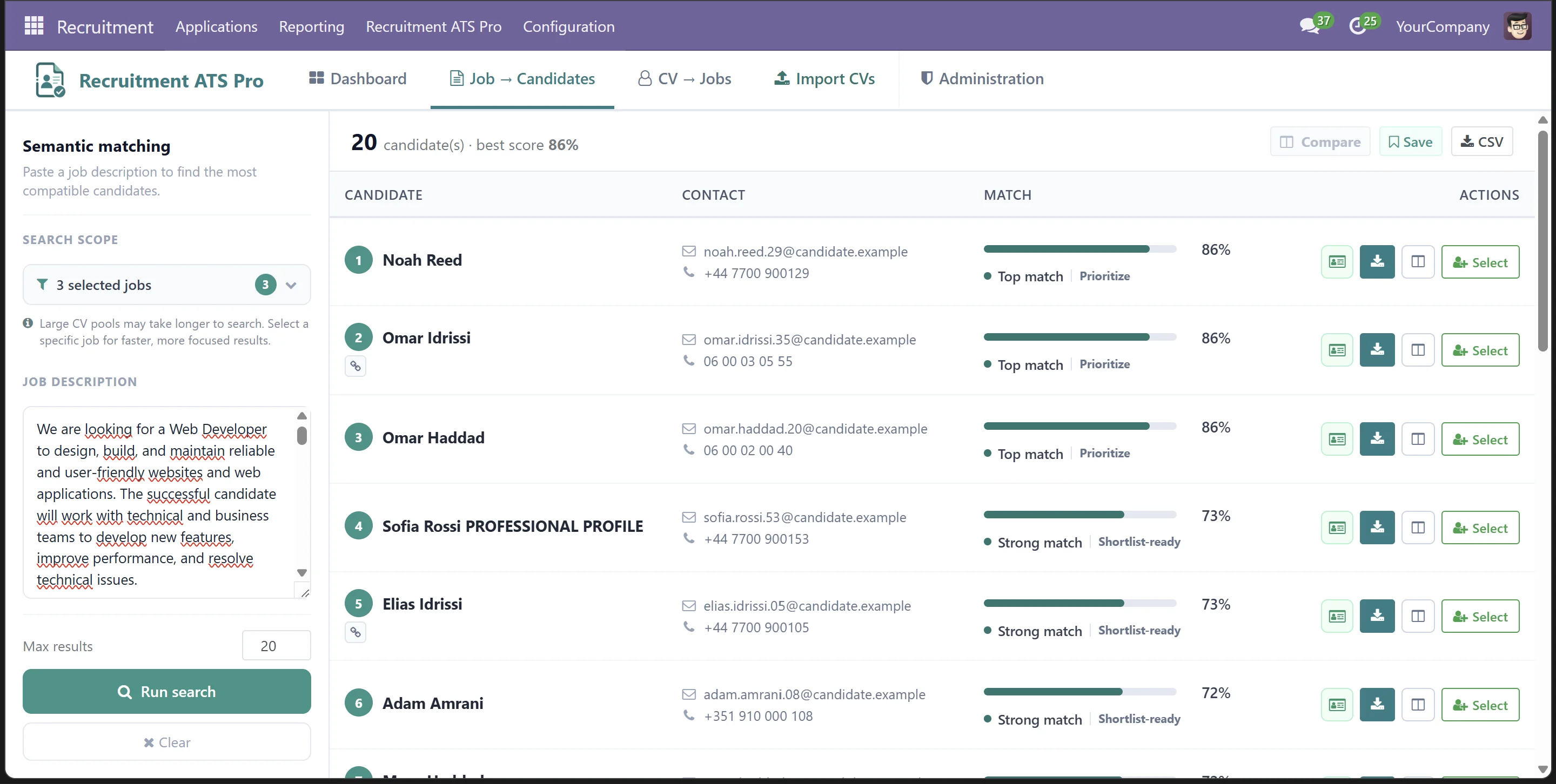Select candidate Sofia Rossi

tap(1480, 528)
